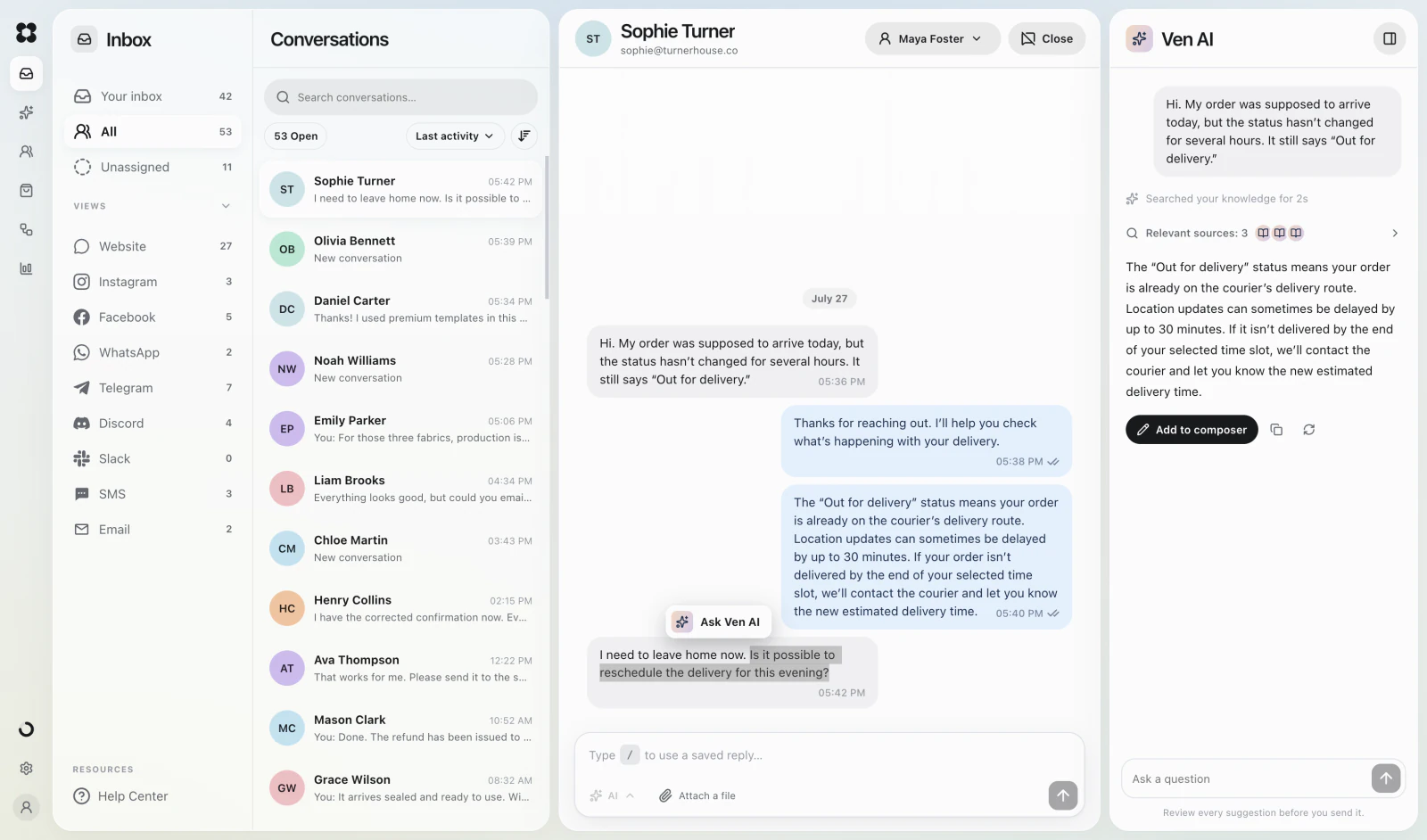This screenshot has width=1427, height=840.
Task: Open Henry Collins's conversation
Action: 401,608
